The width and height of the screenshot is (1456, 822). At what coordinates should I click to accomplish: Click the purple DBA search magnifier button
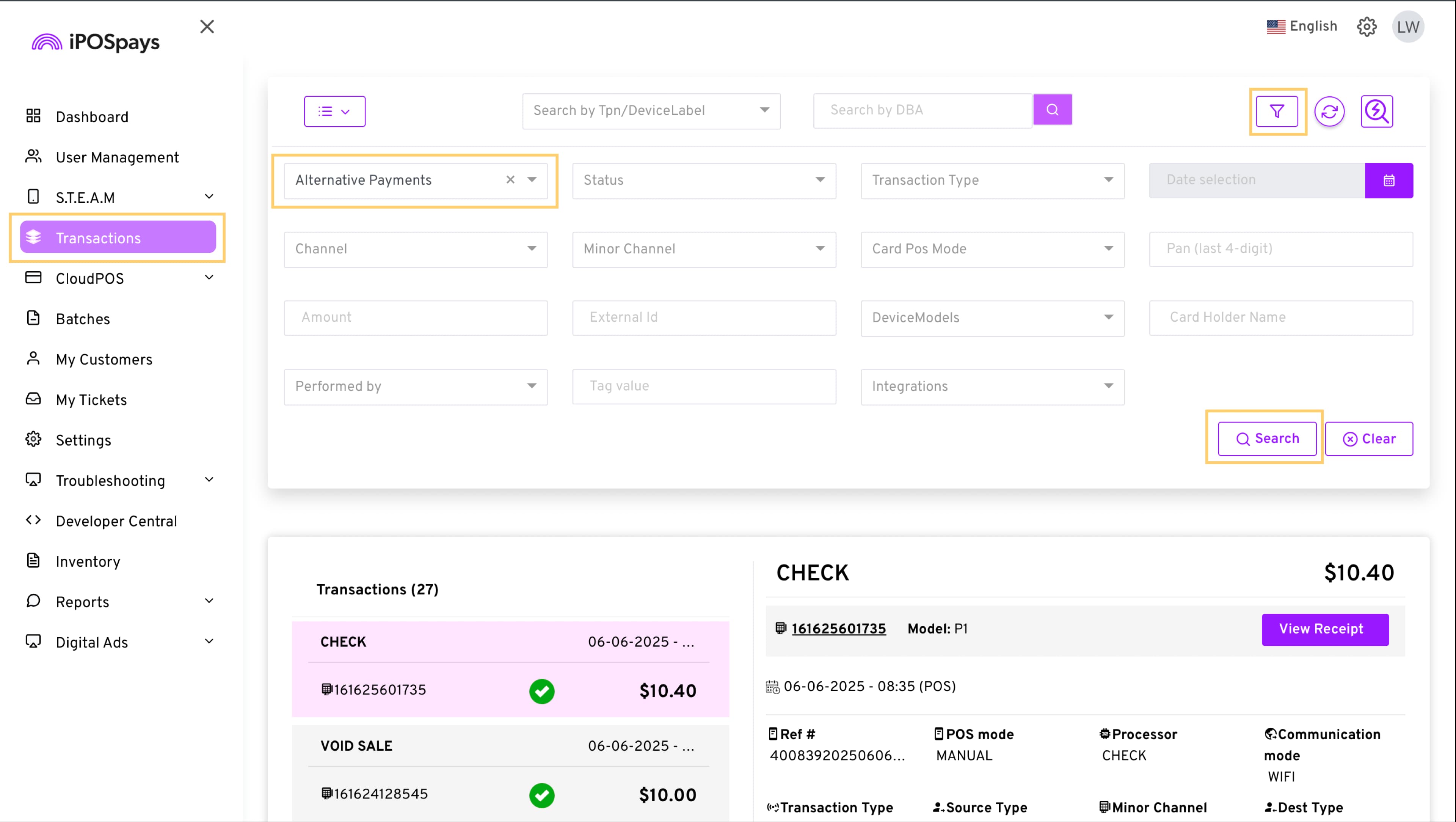[x=1053, y=110]
